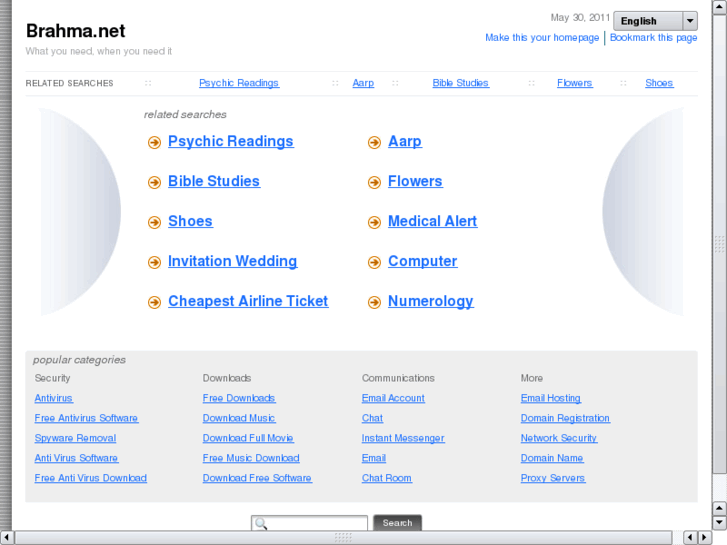The image size is (727, 545).
Task: Open the English language dropdown
Action: 648,21
